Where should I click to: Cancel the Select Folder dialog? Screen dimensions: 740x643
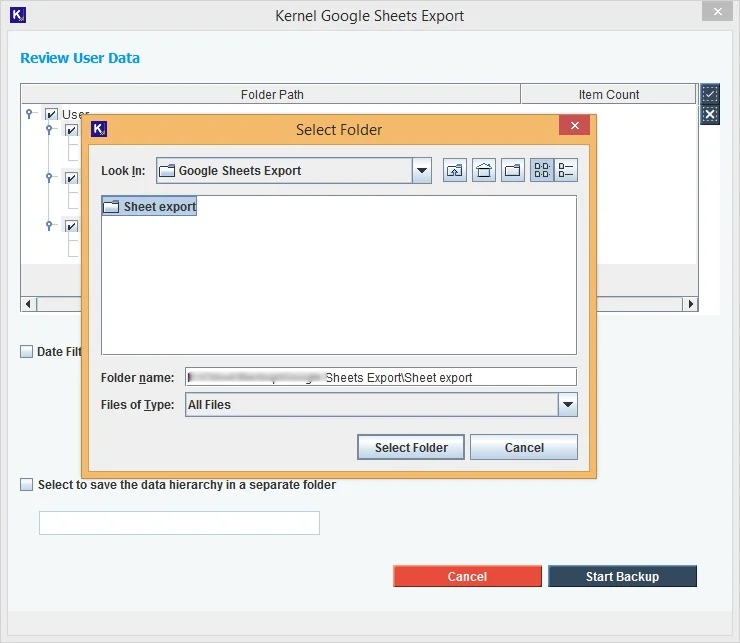tap(524, 447)
